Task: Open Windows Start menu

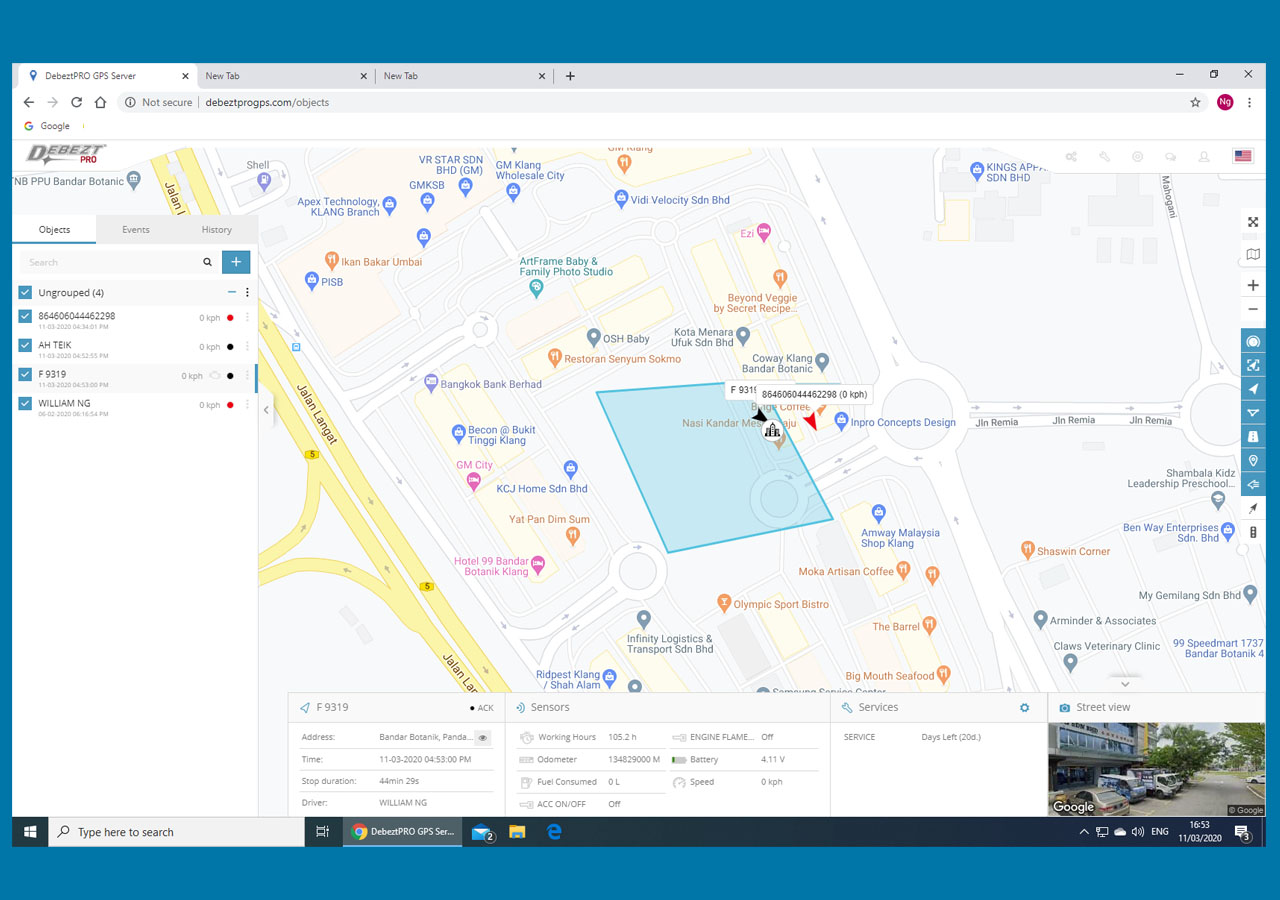Action: coord(30,832)
